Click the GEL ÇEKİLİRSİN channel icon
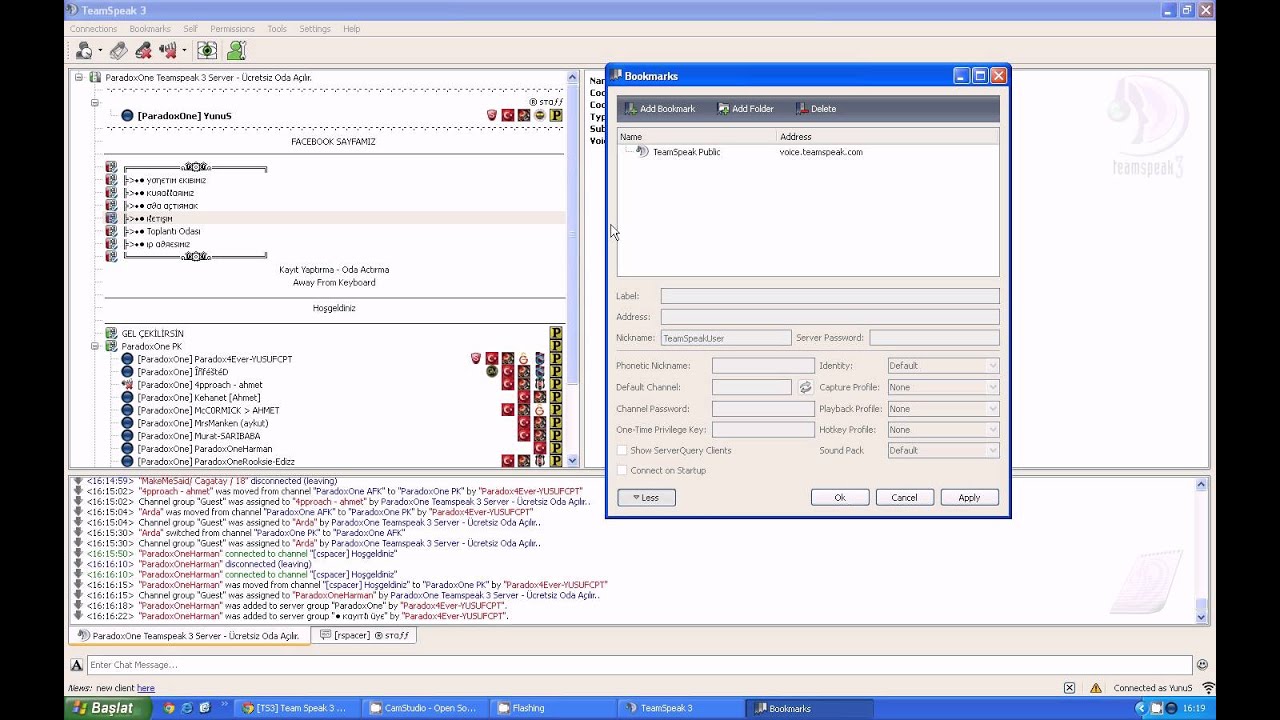 (x=111, y=333)
